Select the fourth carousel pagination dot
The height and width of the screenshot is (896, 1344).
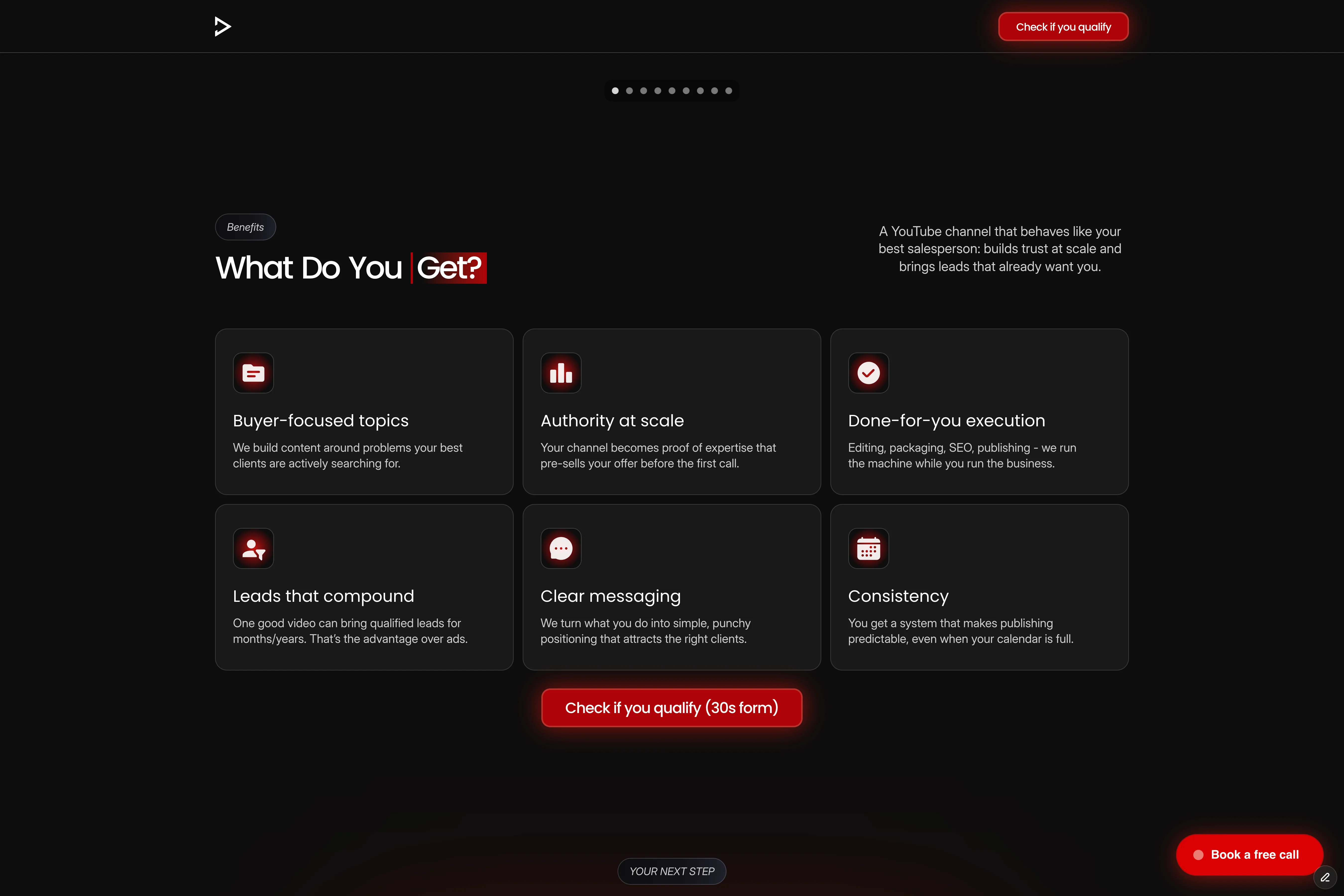point(658,90)
